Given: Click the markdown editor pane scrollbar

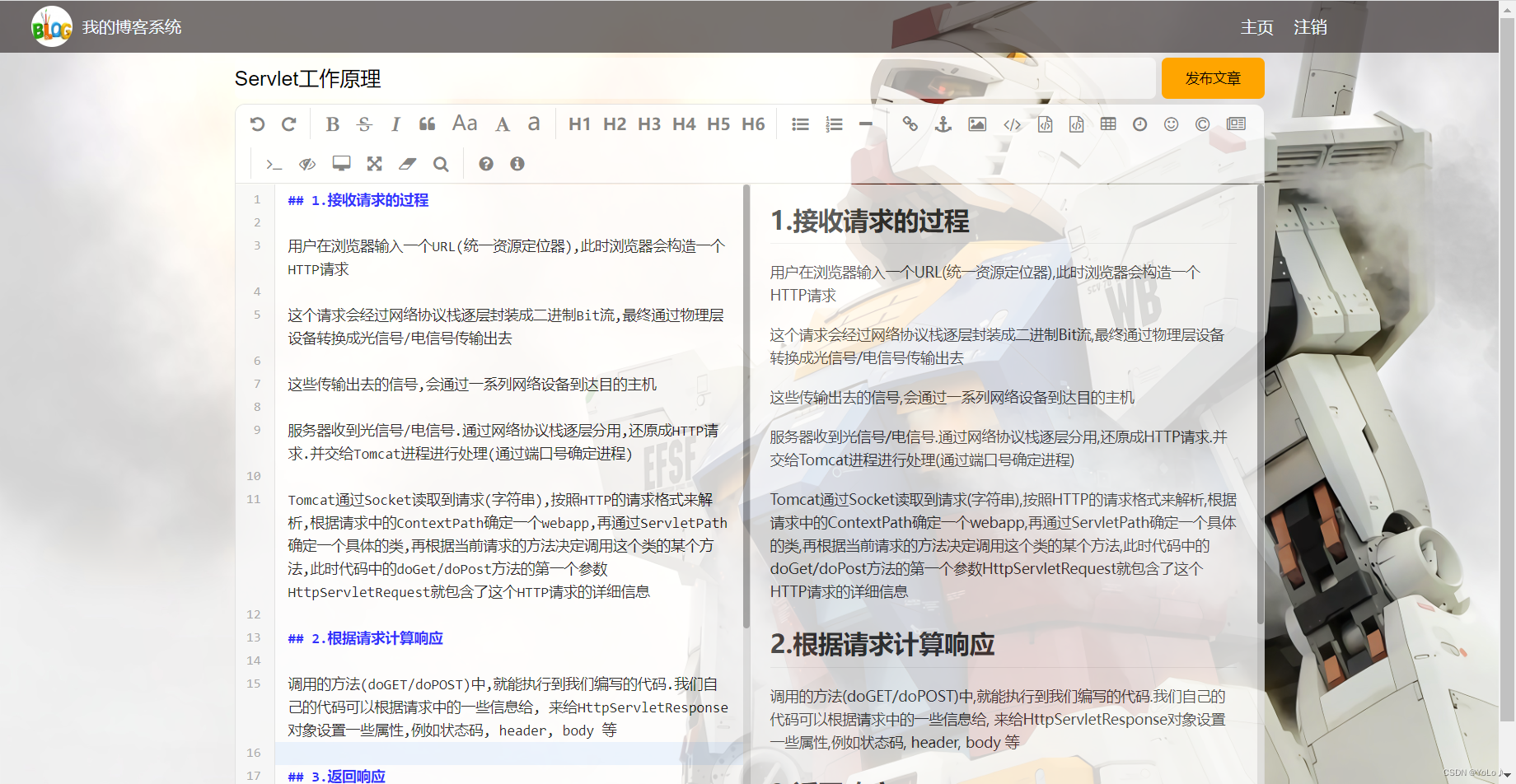Looking at the screenshot, I should click(746, 407).
